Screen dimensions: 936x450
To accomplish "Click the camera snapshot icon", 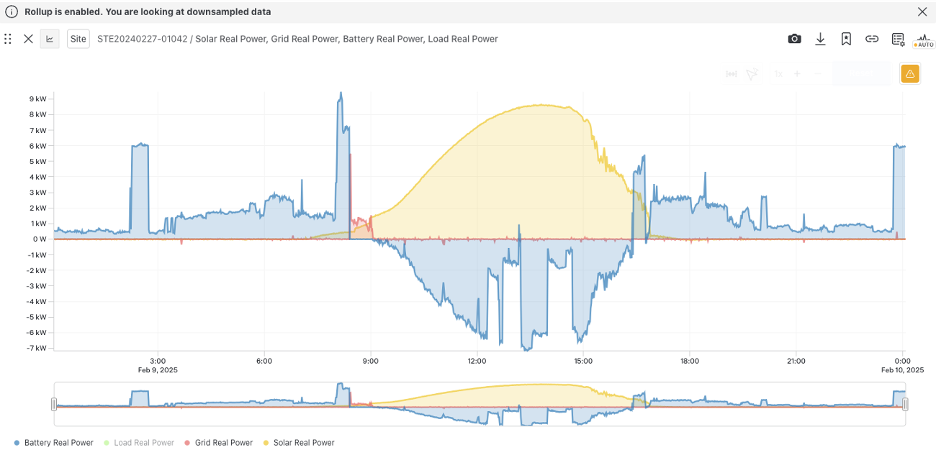I will (x=794, y=39).
